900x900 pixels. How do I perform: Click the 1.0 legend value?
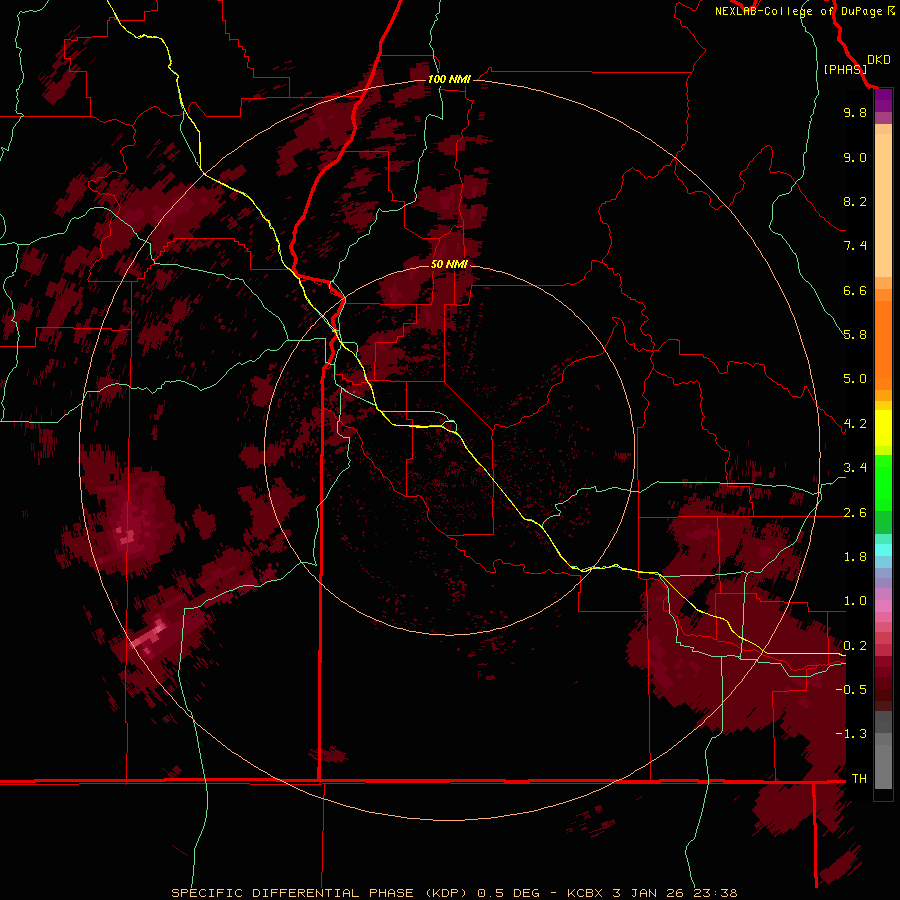tap(855, 601)
